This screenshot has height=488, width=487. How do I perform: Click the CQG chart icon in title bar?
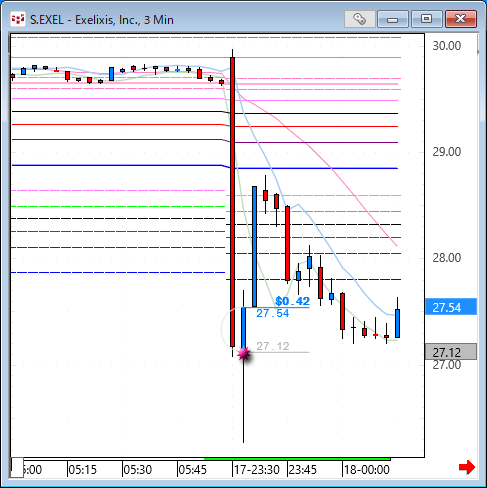tap(18, 19)
